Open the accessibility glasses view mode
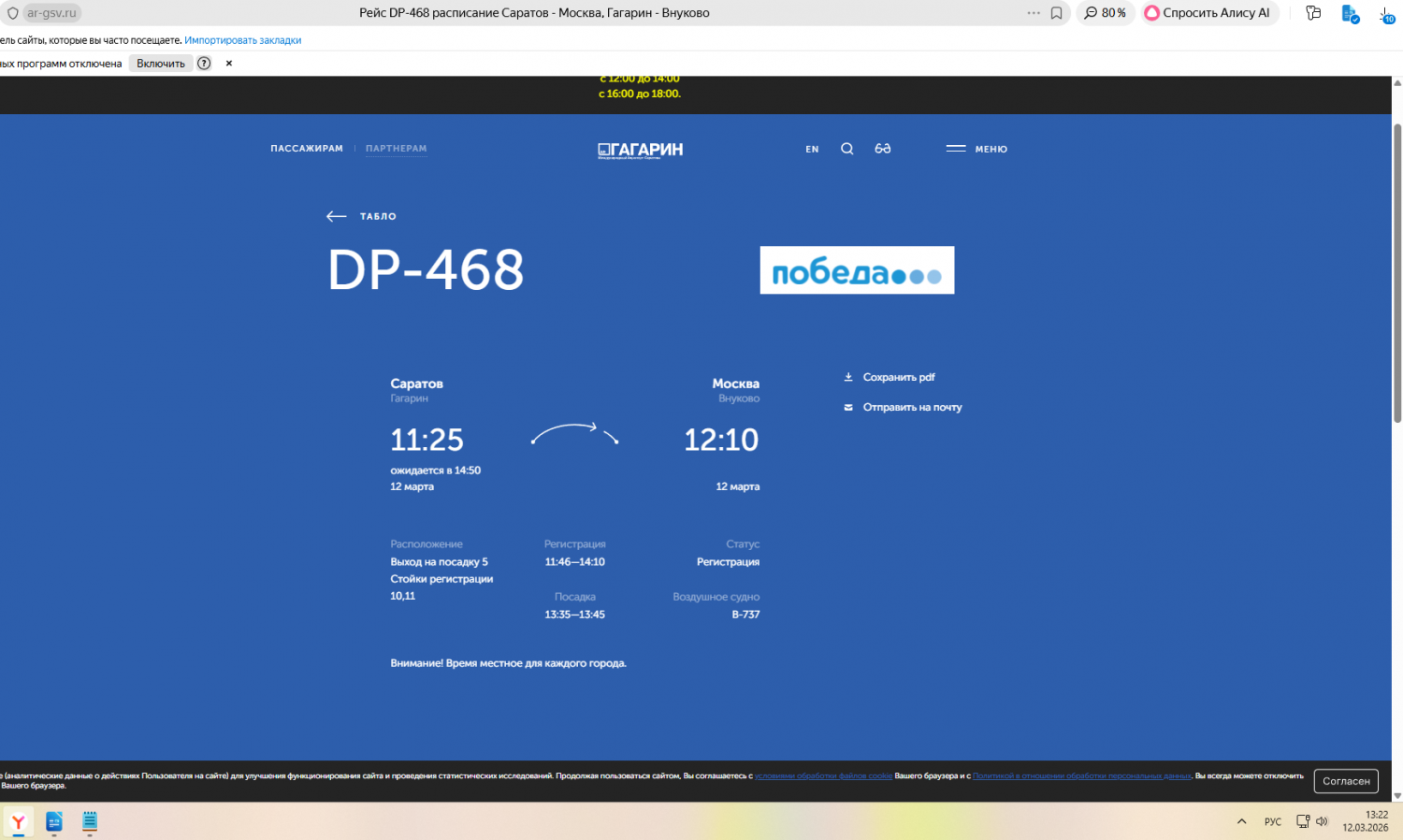Image resolution: width=1403 pixels, height=840 pixels. pos(882,149)
